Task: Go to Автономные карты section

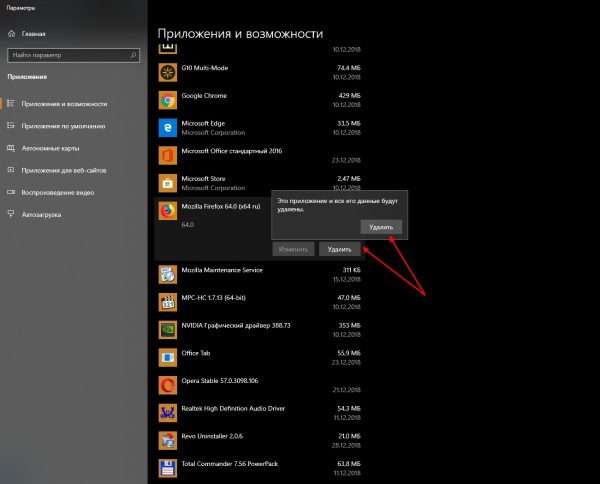Action: [51, 148]
